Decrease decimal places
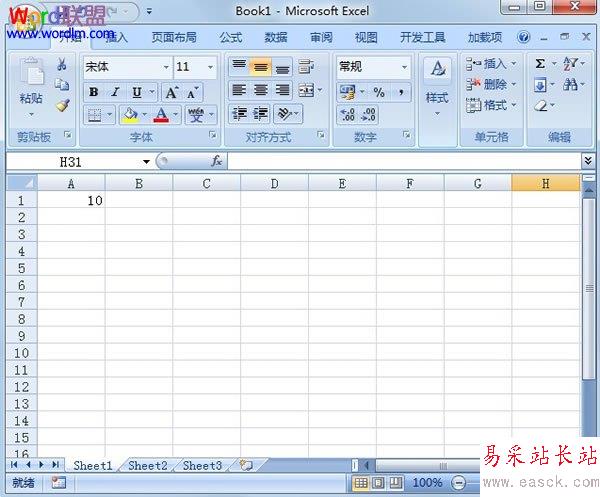The width and height of the screenshot is (600, 497). point(368,114)
